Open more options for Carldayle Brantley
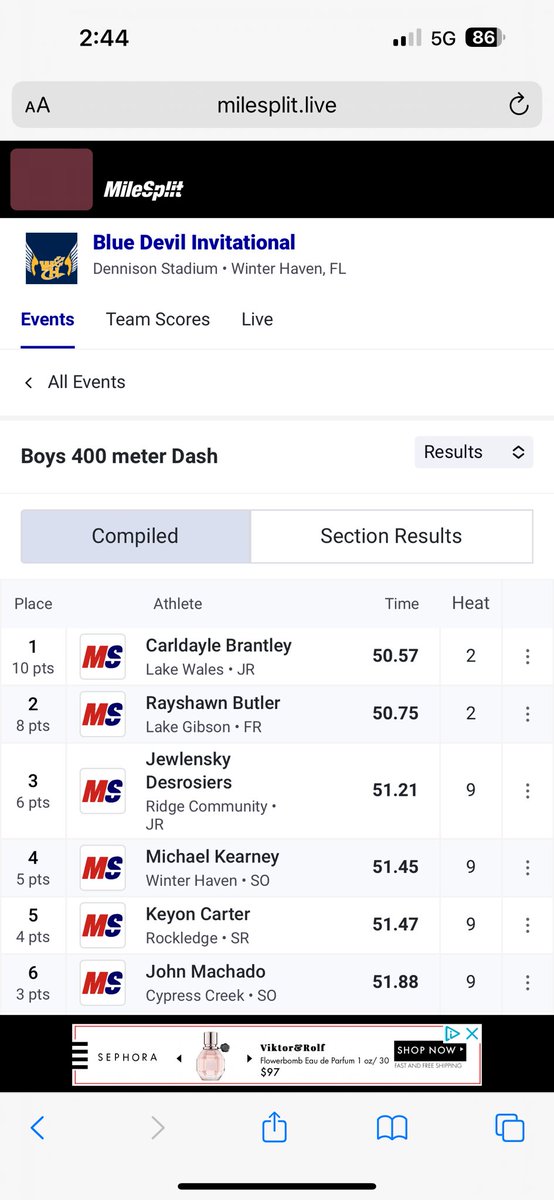 click(527, 656)
